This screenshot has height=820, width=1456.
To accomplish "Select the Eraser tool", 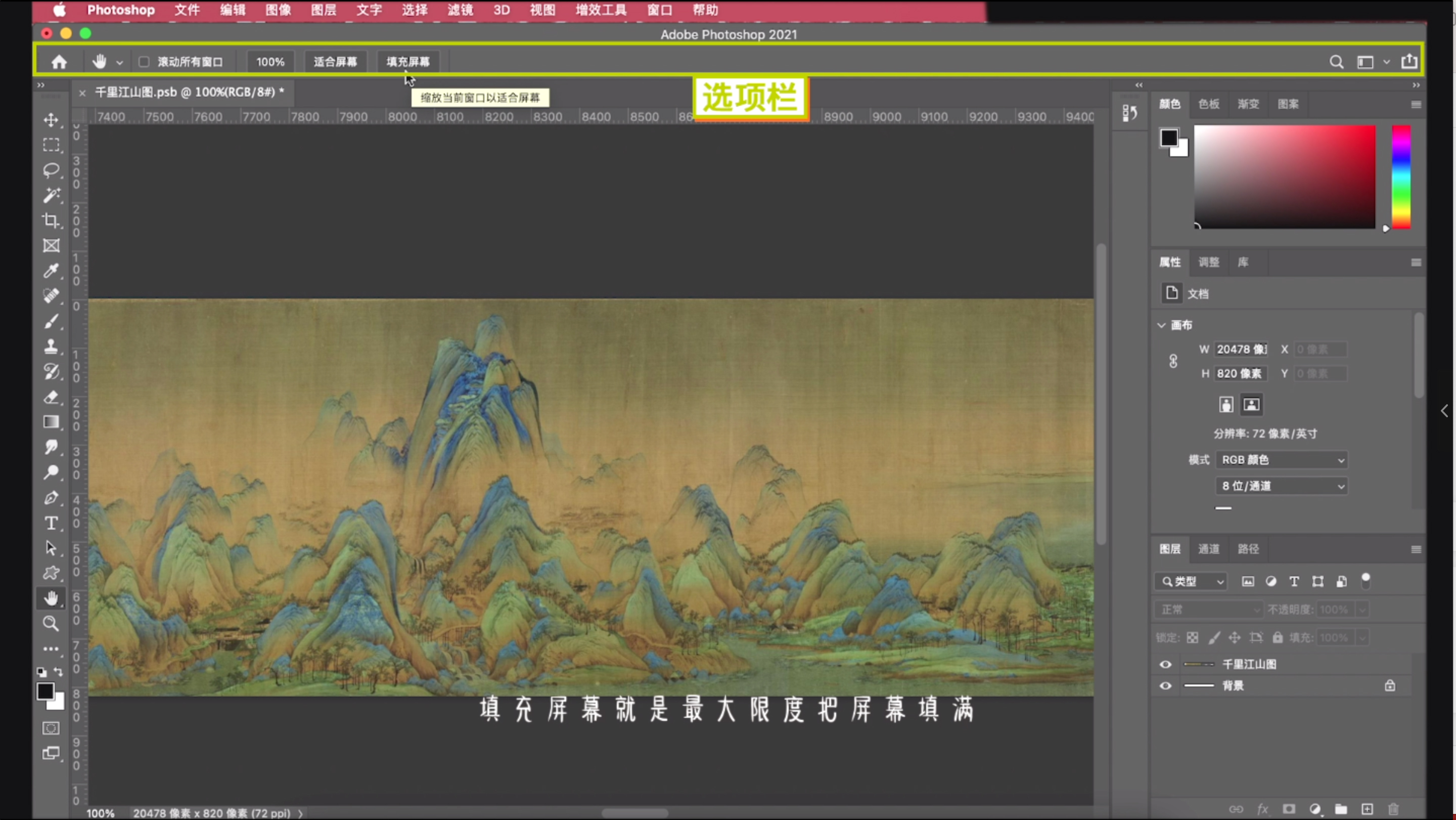I will [x=52, y=397].
